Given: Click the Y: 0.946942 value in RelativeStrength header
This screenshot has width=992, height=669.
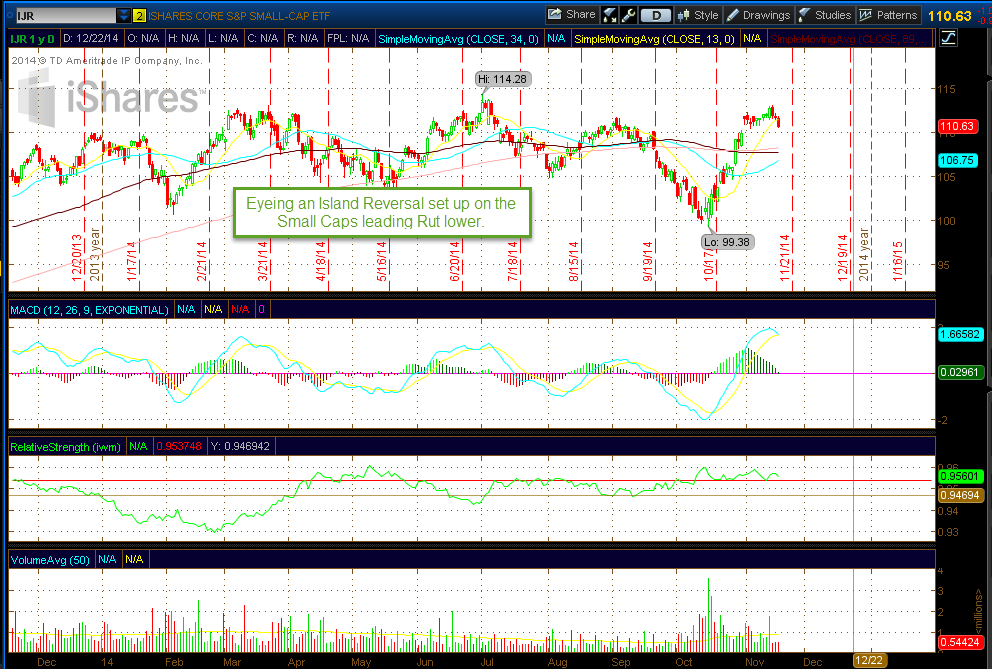Looking at the screenshot, I should click(240, 446).
